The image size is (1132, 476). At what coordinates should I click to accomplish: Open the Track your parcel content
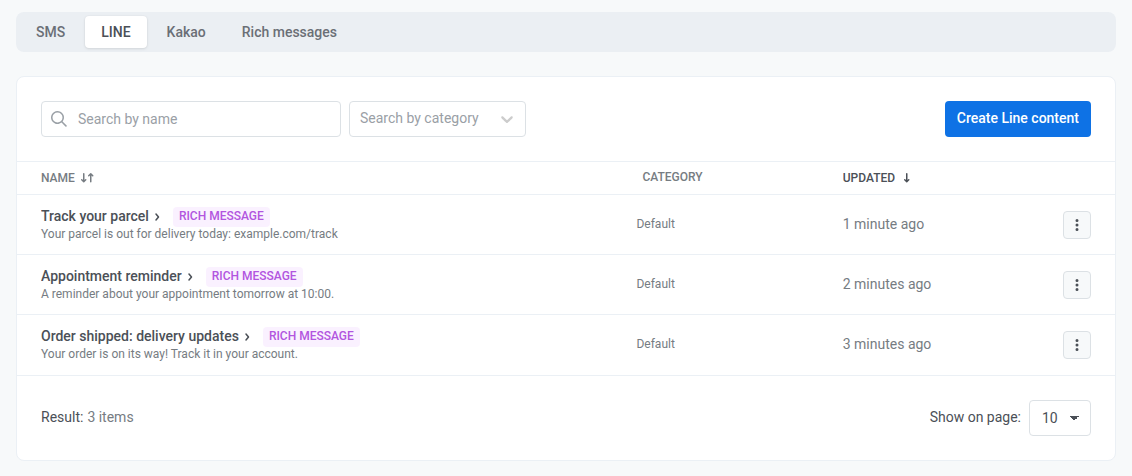pyautogui.click(x=95, y=216)
